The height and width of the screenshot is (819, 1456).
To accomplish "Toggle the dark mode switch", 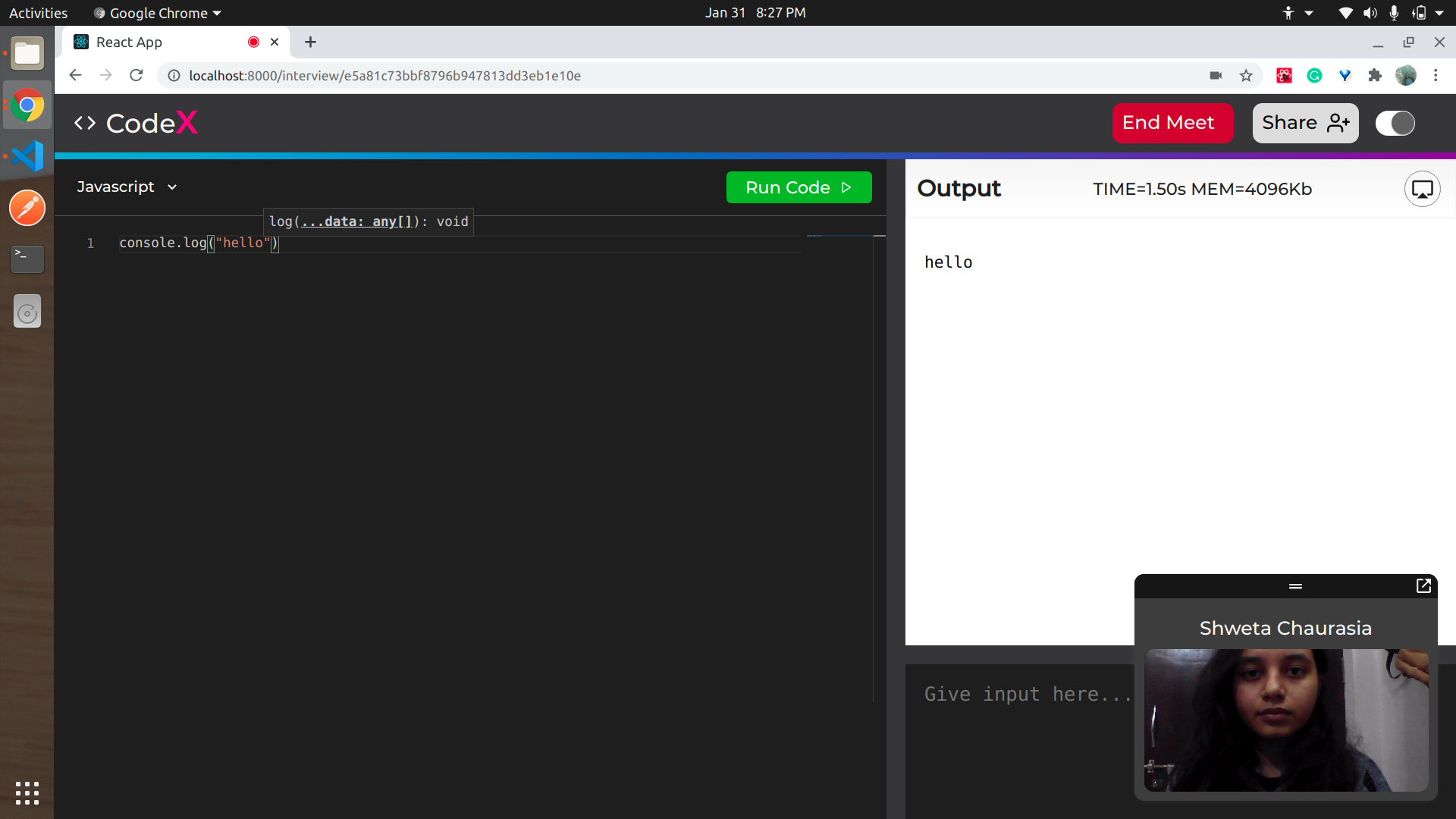I will 1395,123.
